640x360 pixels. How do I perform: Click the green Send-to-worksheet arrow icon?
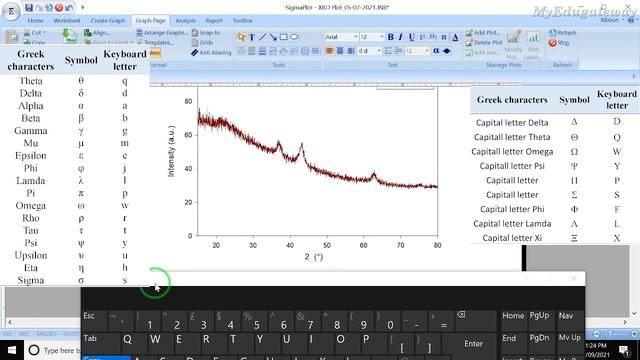[x=70, y=36]
